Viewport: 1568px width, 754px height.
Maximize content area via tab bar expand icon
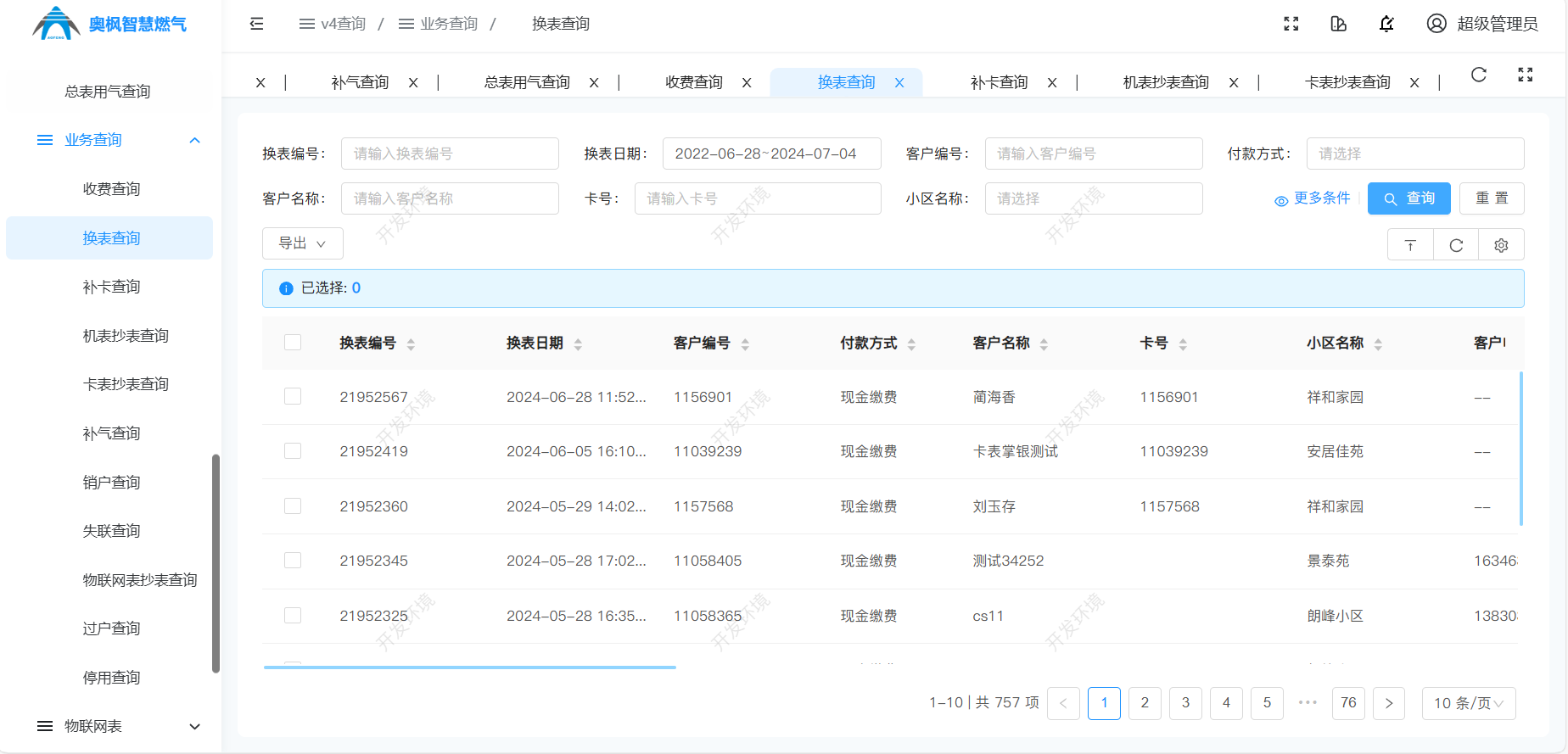[1526, 75]
